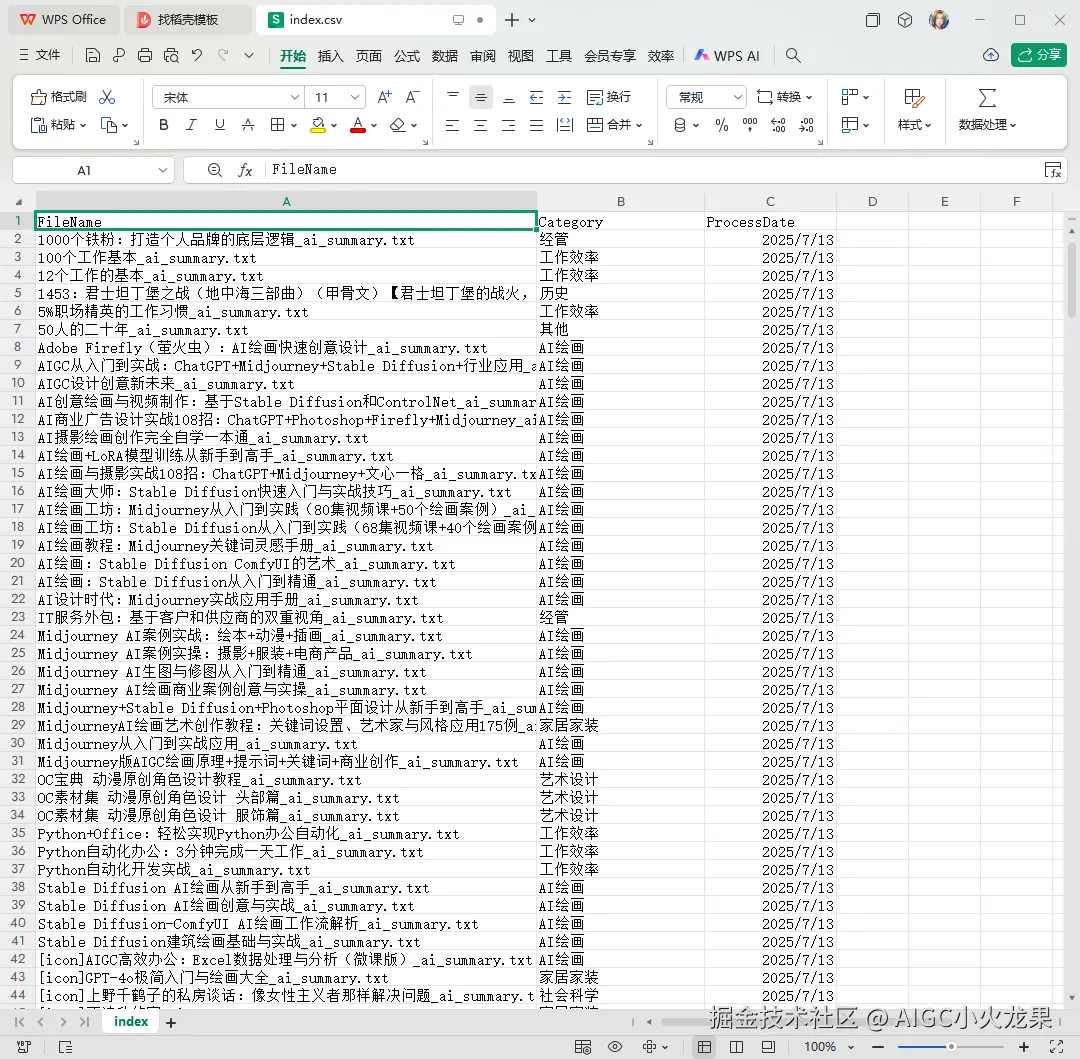The image size is (1080, 1059).
Task: Open quick access toolbar customize chevron
Action: (249, 56)
